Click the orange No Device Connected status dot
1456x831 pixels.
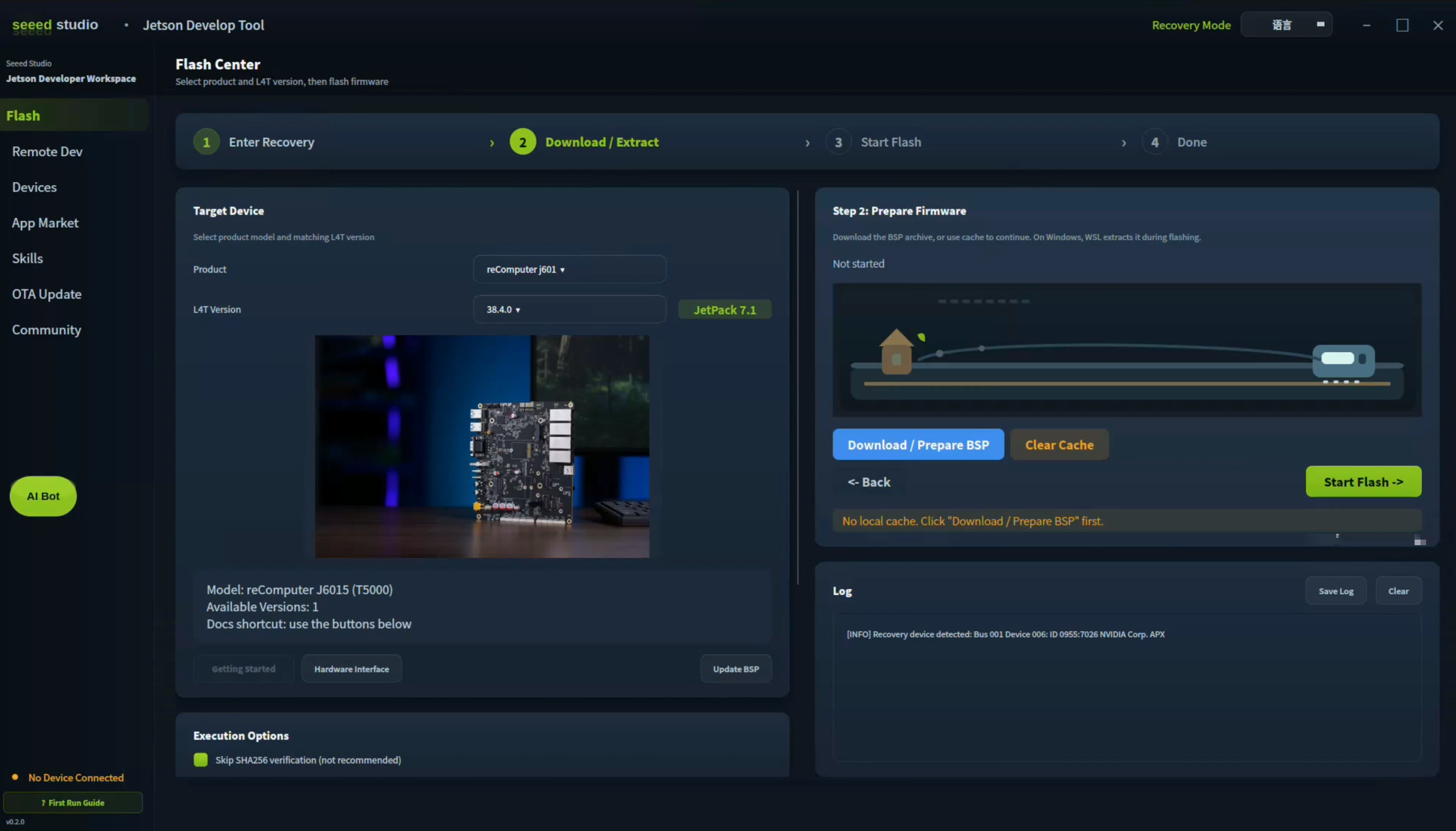16,777
